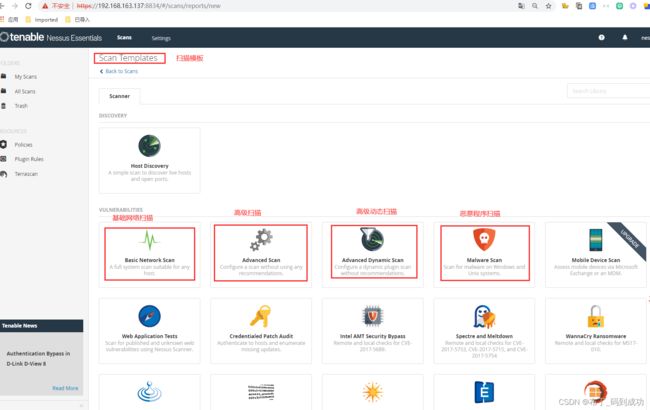
Task: Click the blue water ripple template icon
Action: click(149, 392)
